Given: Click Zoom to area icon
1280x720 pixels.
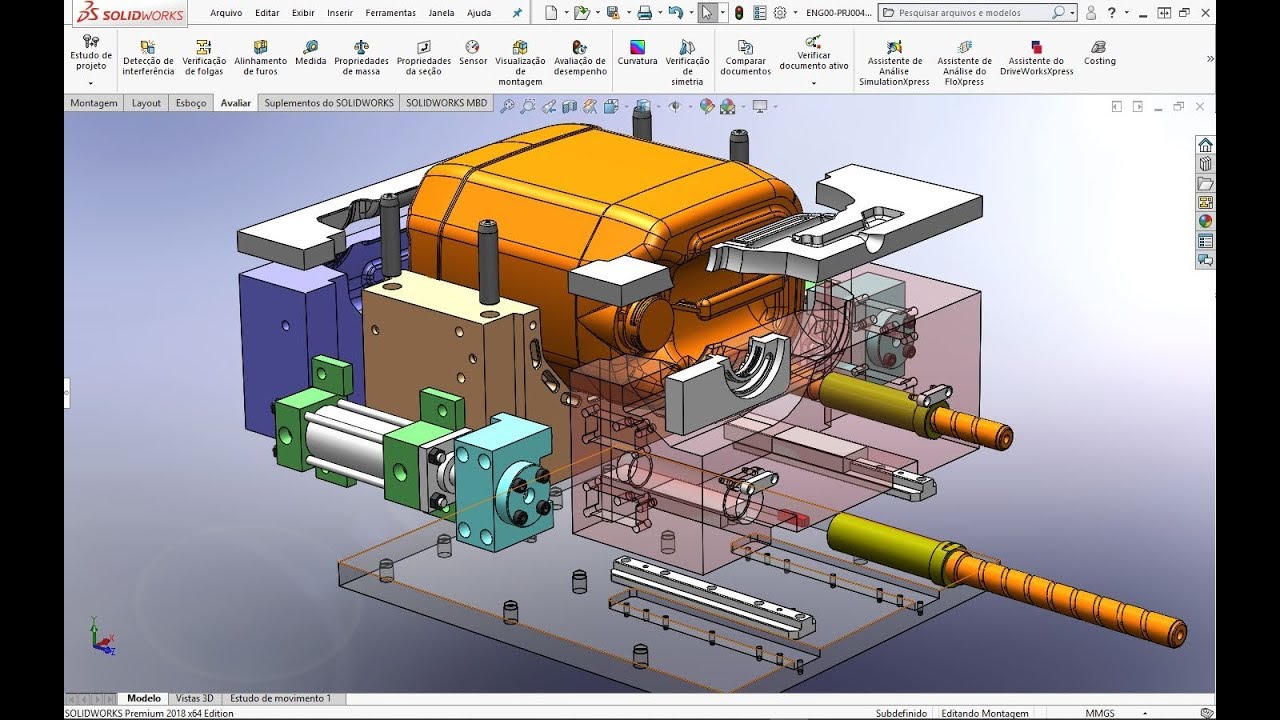Looking at the screenshot, I should (526, 106).
